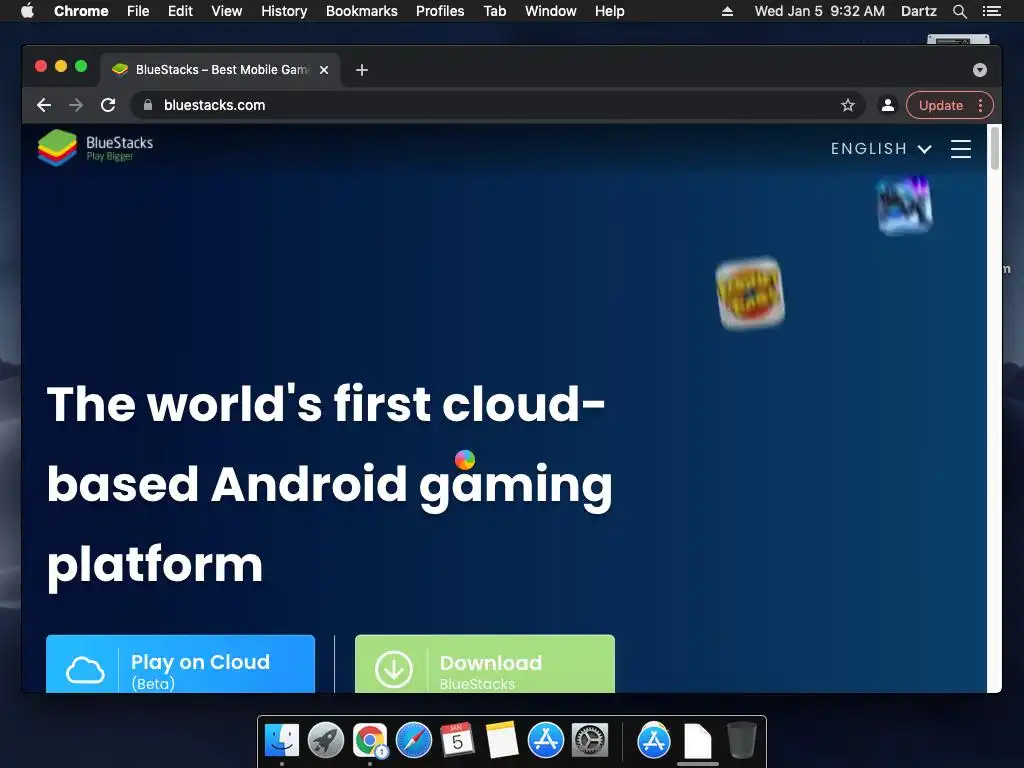Open the View menu

point(227,11)
